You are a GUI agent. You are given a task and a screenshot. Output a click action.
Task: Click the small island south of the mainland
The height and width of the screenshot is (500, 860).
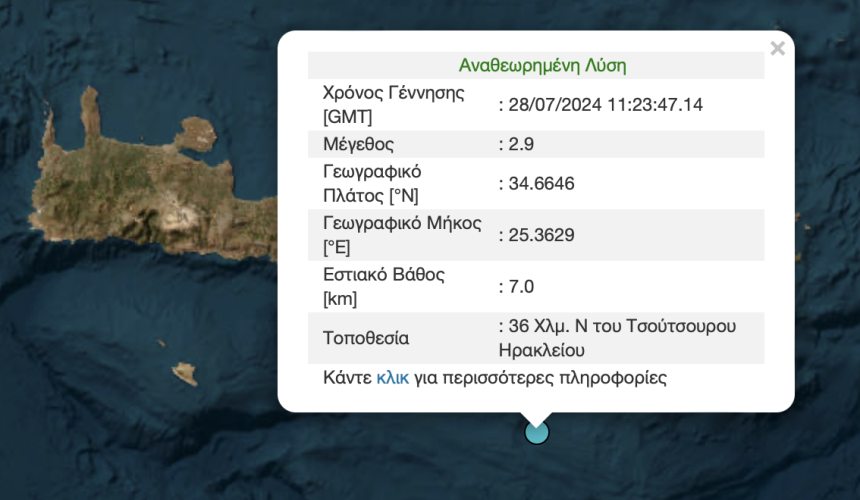coord(185,375)
